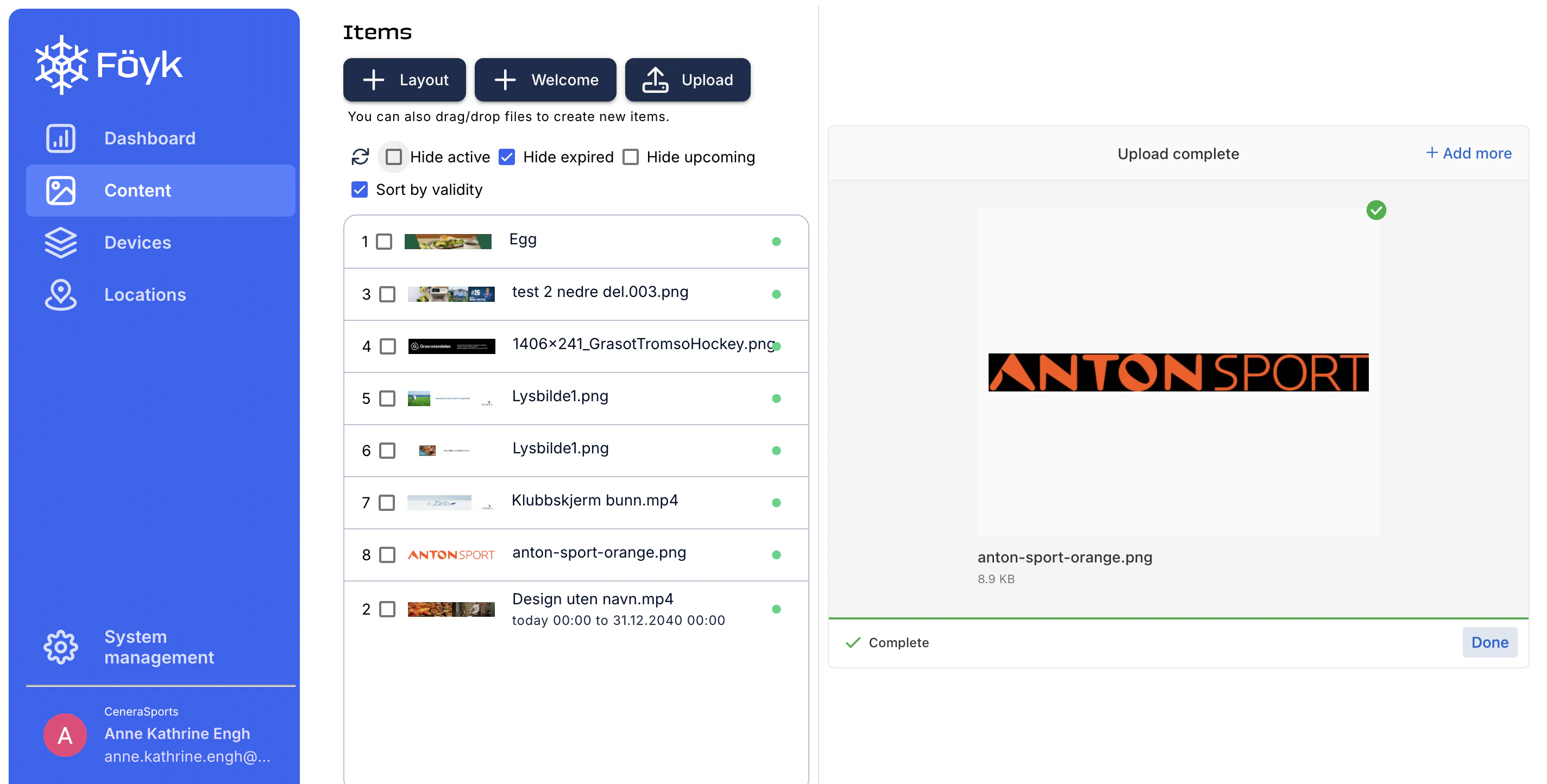
Task: Uncheck the Hide expired checkbox
Action: tap(507, 157)
